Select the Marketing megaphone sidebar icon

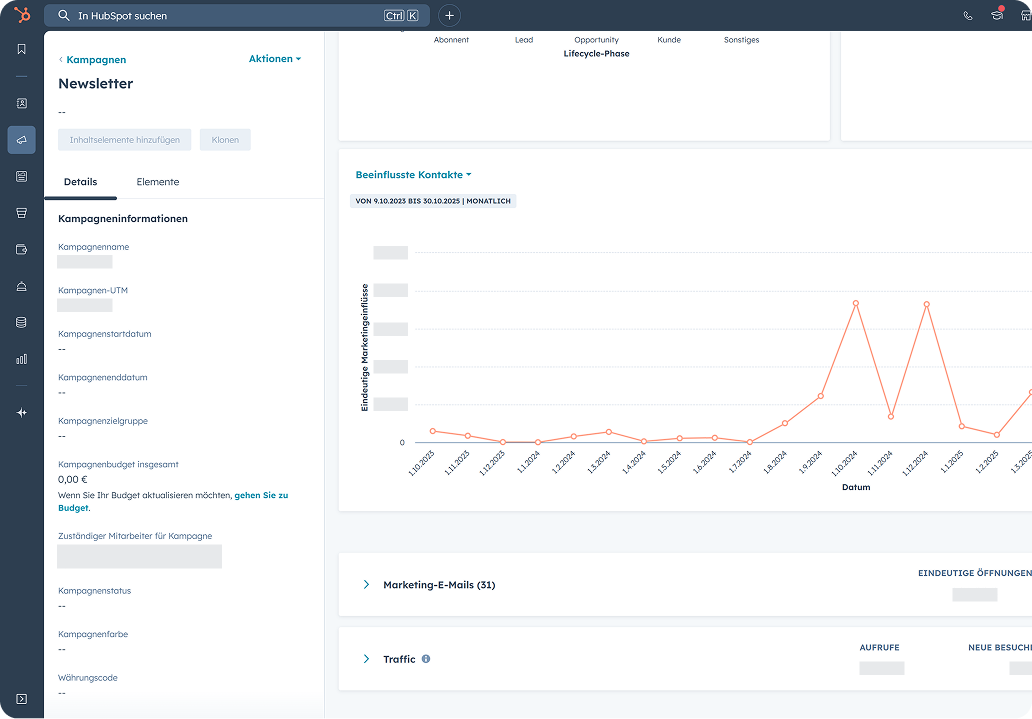tap(22, 140)
